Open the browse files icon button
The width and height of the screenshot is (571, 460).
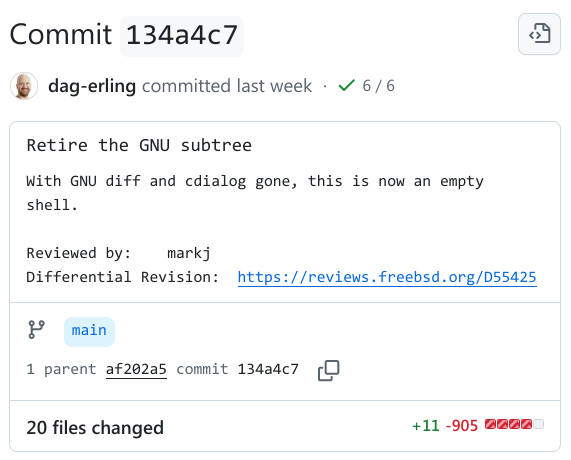[x=539, y=34]
